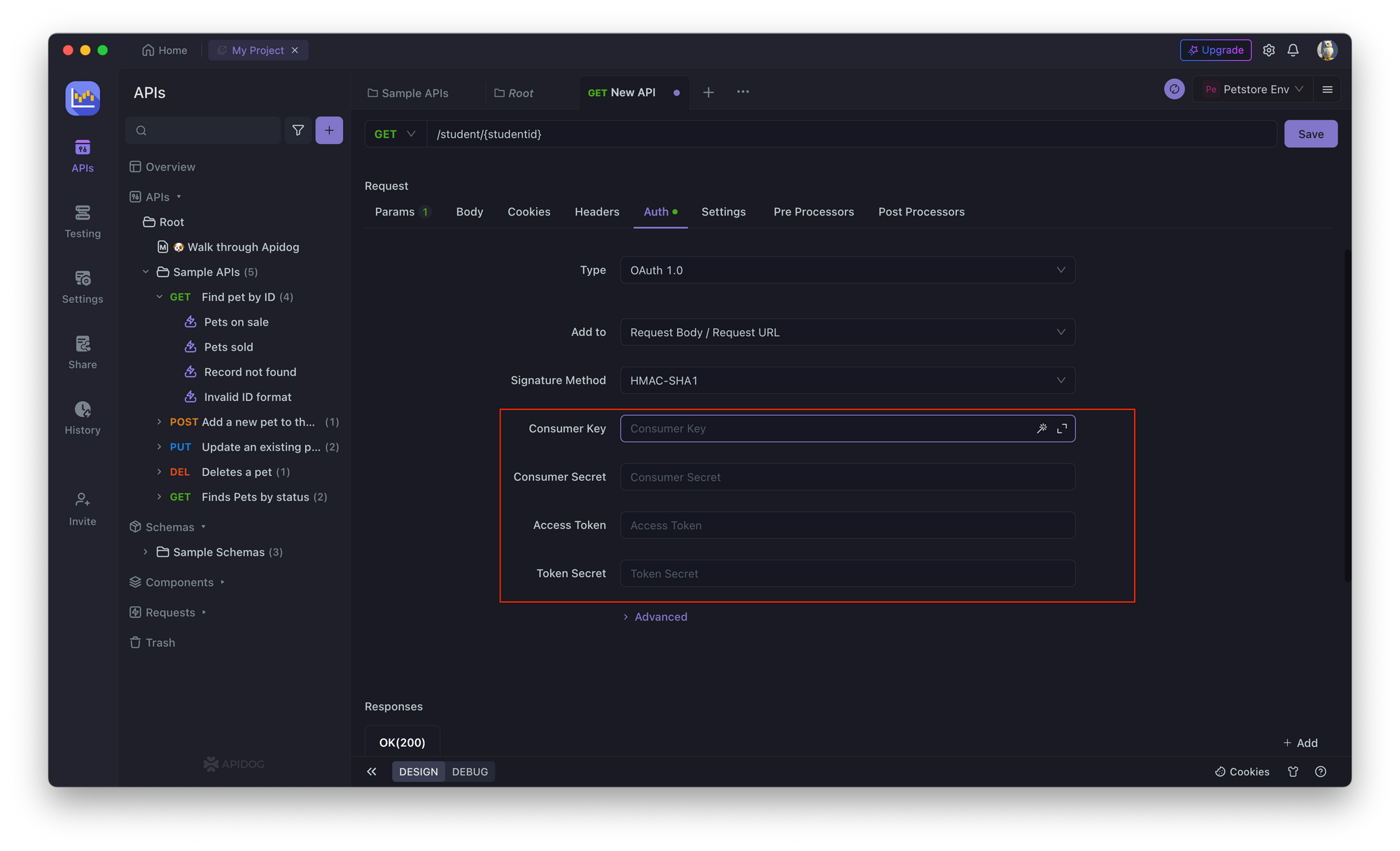Click the API search box
1400x851 pixels.
203,130
